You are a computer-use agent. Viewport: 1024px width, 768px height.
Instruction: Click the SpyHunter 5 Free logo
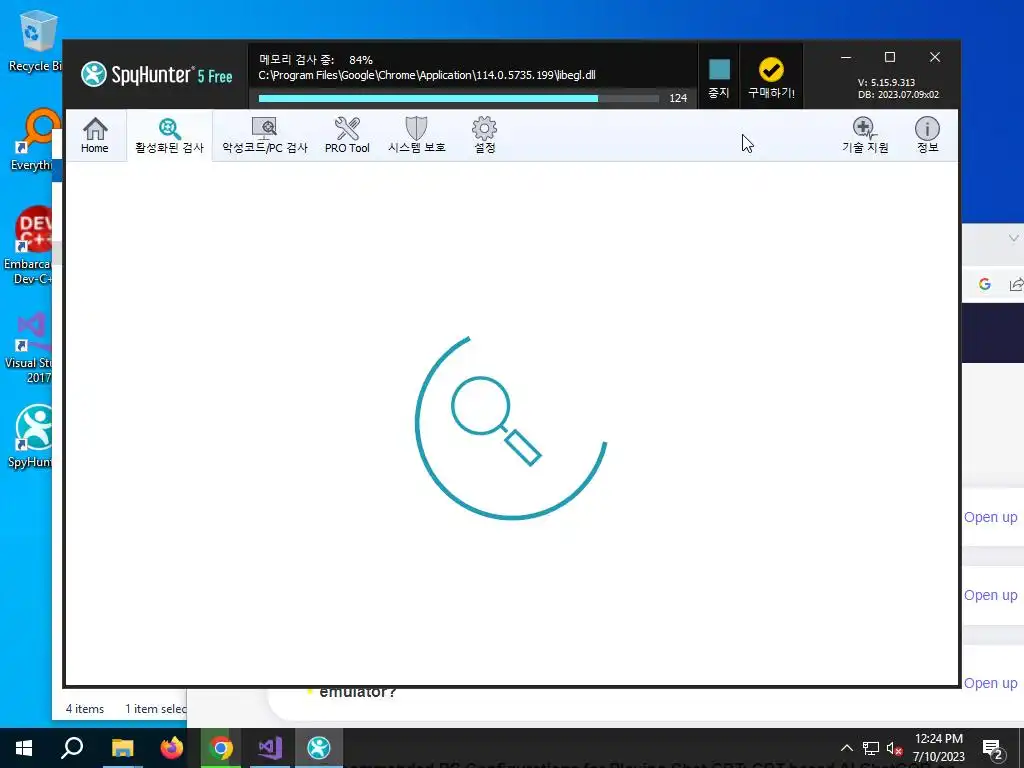tap(157, 74)
